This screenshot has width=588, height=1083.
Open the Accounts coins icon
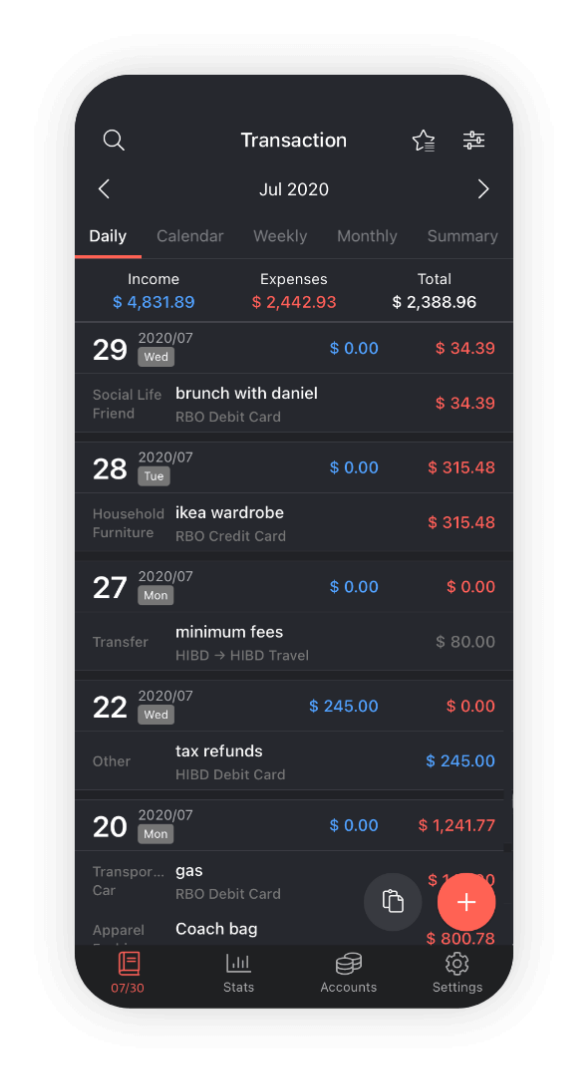tap(349, 963)
